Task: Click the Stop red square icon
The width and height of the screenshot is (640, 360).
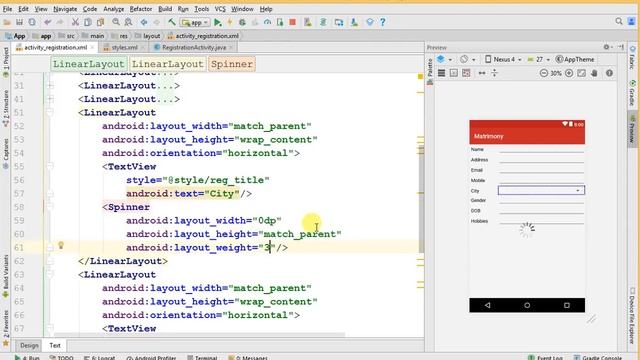Action: pos(292,22)
